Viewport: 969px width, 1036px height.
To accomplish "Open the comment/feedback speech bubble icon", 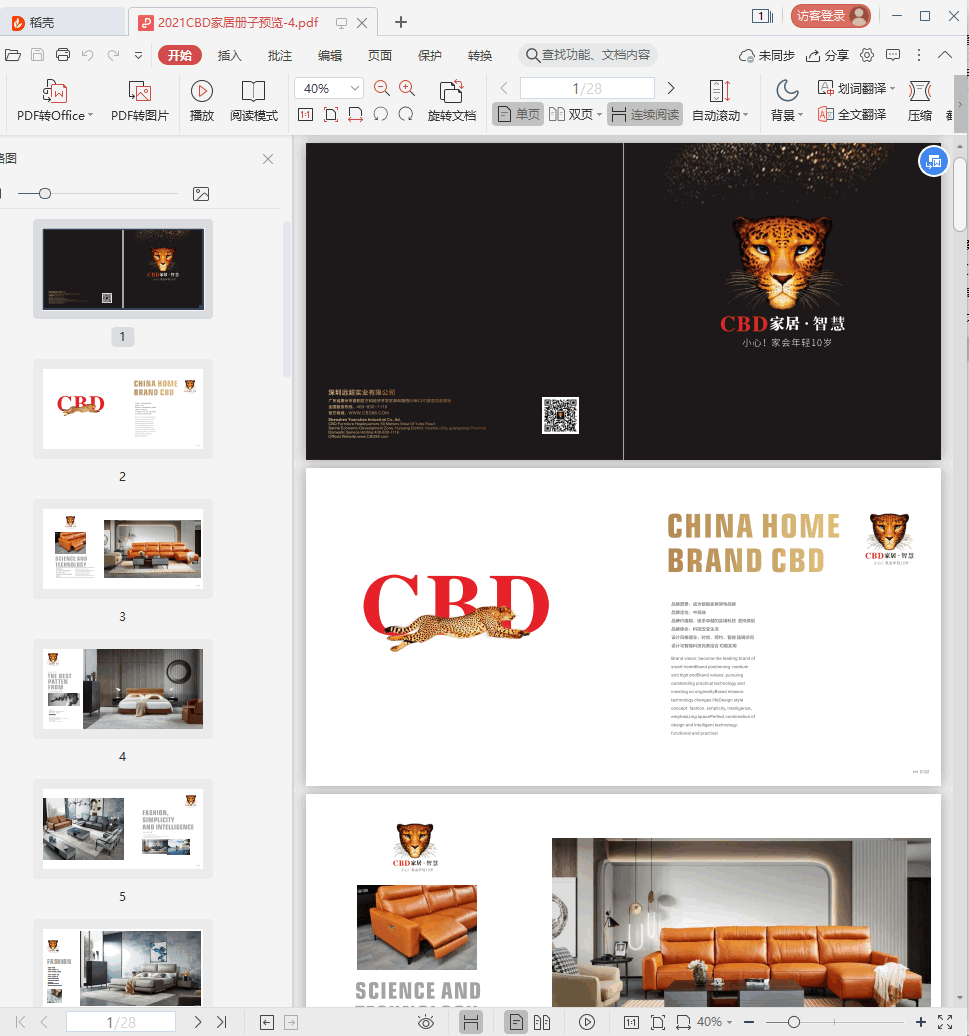I will [x=893, y=55].
